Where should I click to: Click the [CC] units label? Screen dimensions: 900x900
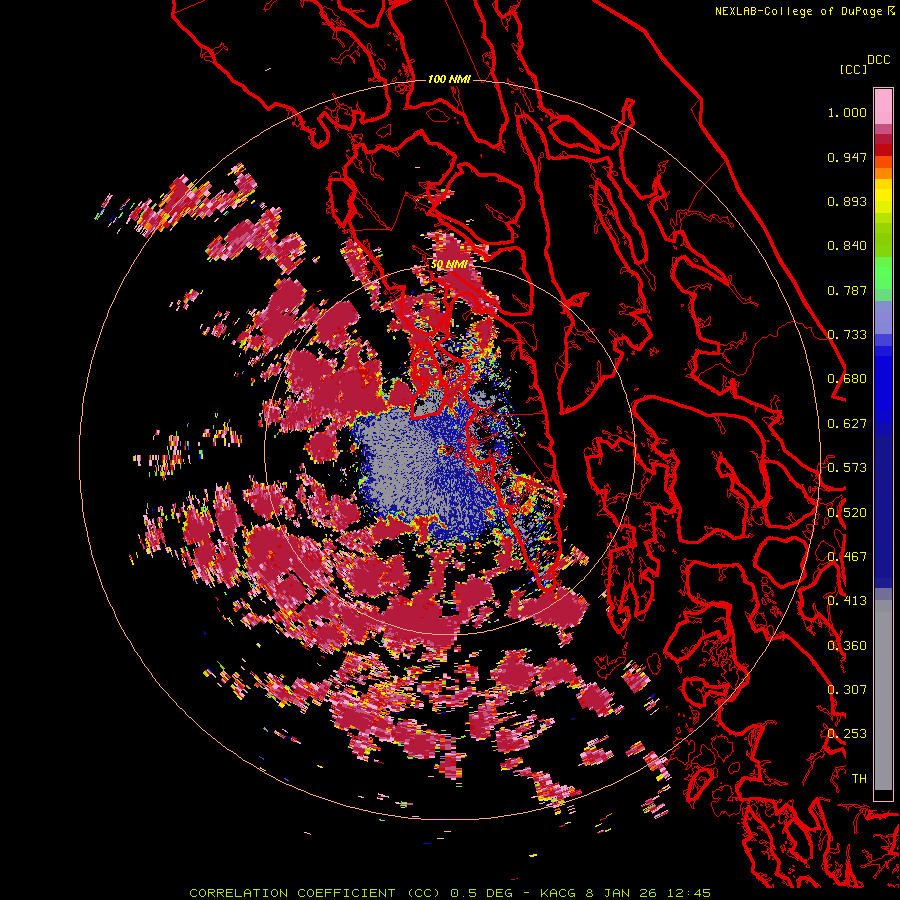click(853, 69)
